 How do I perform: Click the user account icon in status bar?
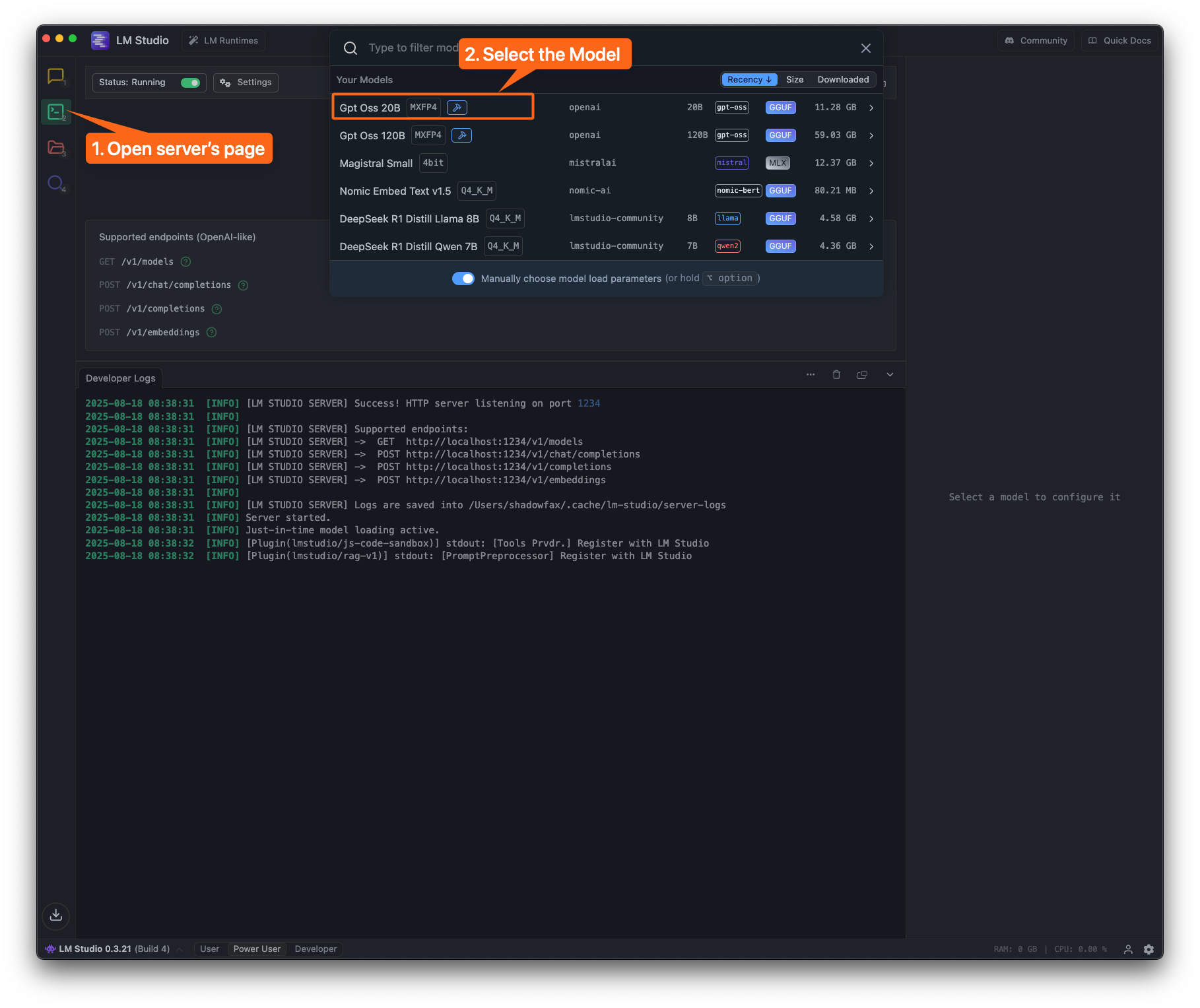click(x=1128, y=949)
